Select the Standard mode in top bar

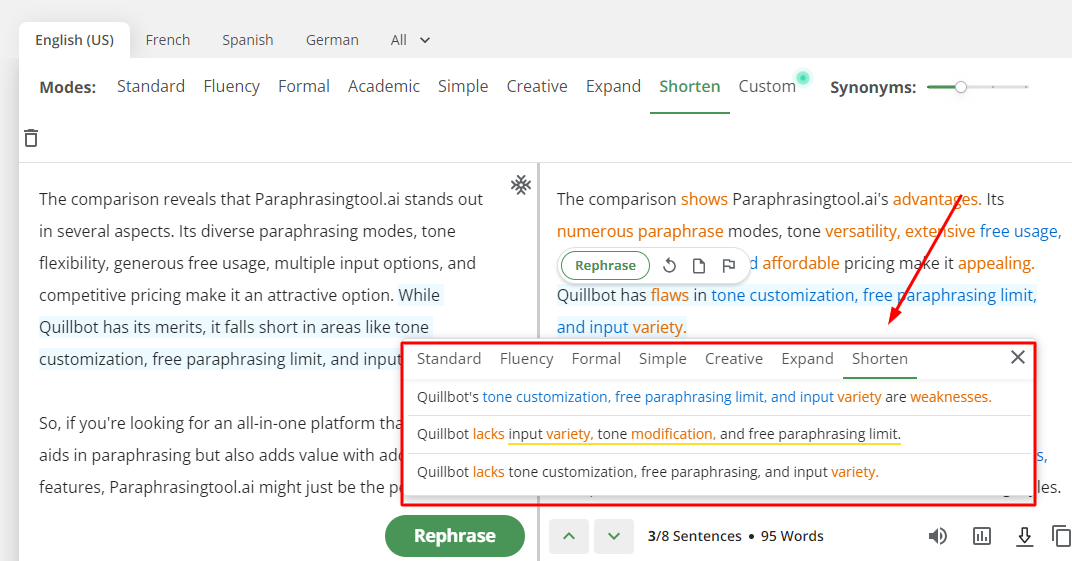coord(150,87)
